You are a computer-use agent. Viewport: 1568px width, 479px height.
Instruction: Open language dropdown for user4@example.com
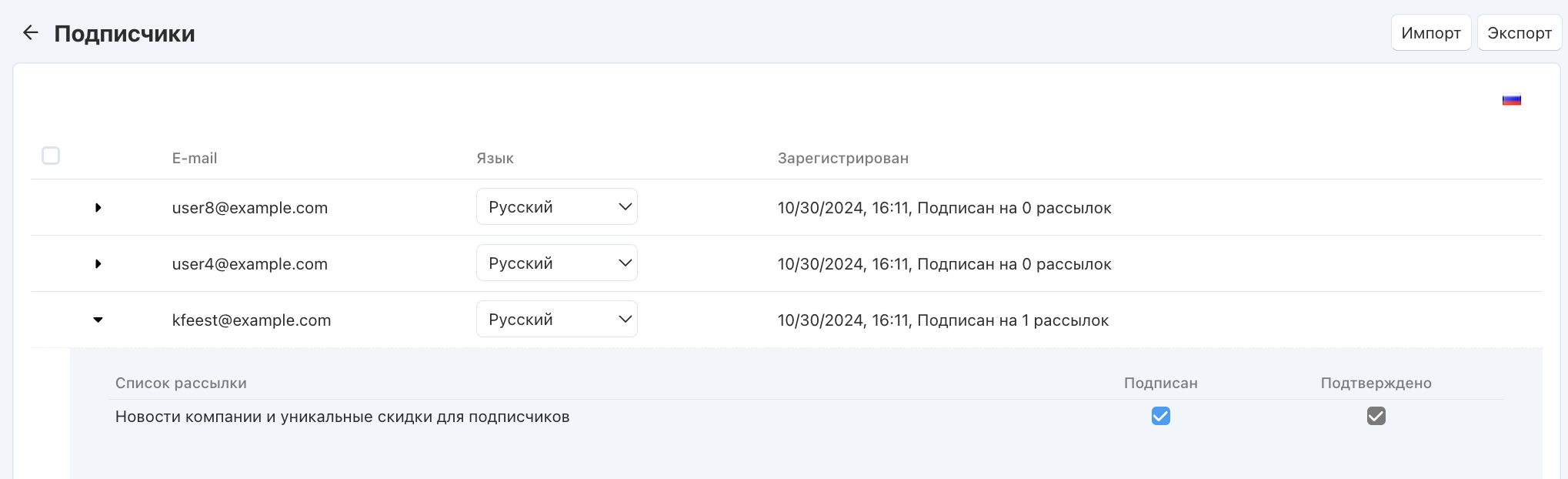coord(556,263)
